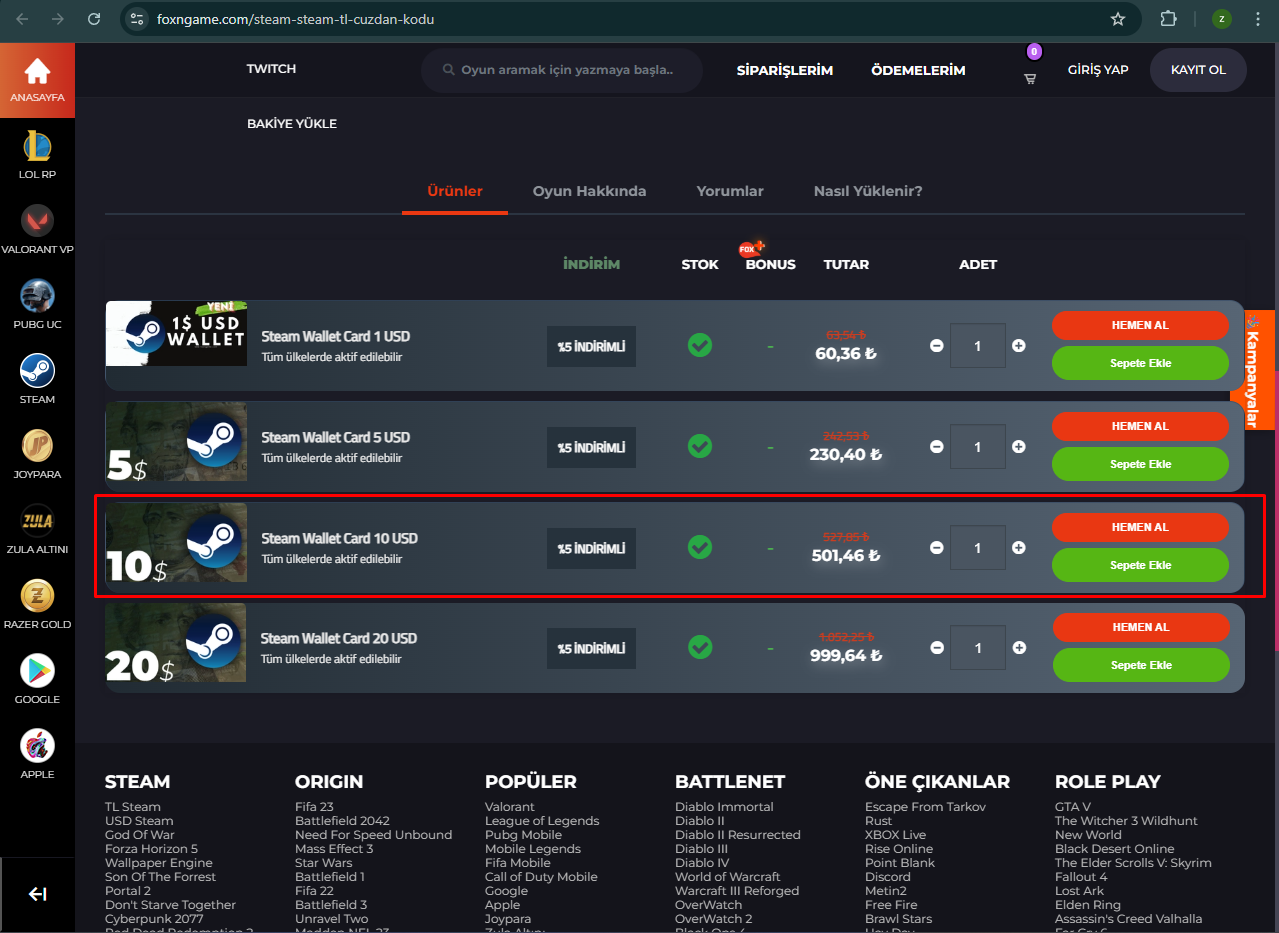Open ÖDEMELERİM menu item
The image size is (1279, 933).
click(x=918, y=70)
